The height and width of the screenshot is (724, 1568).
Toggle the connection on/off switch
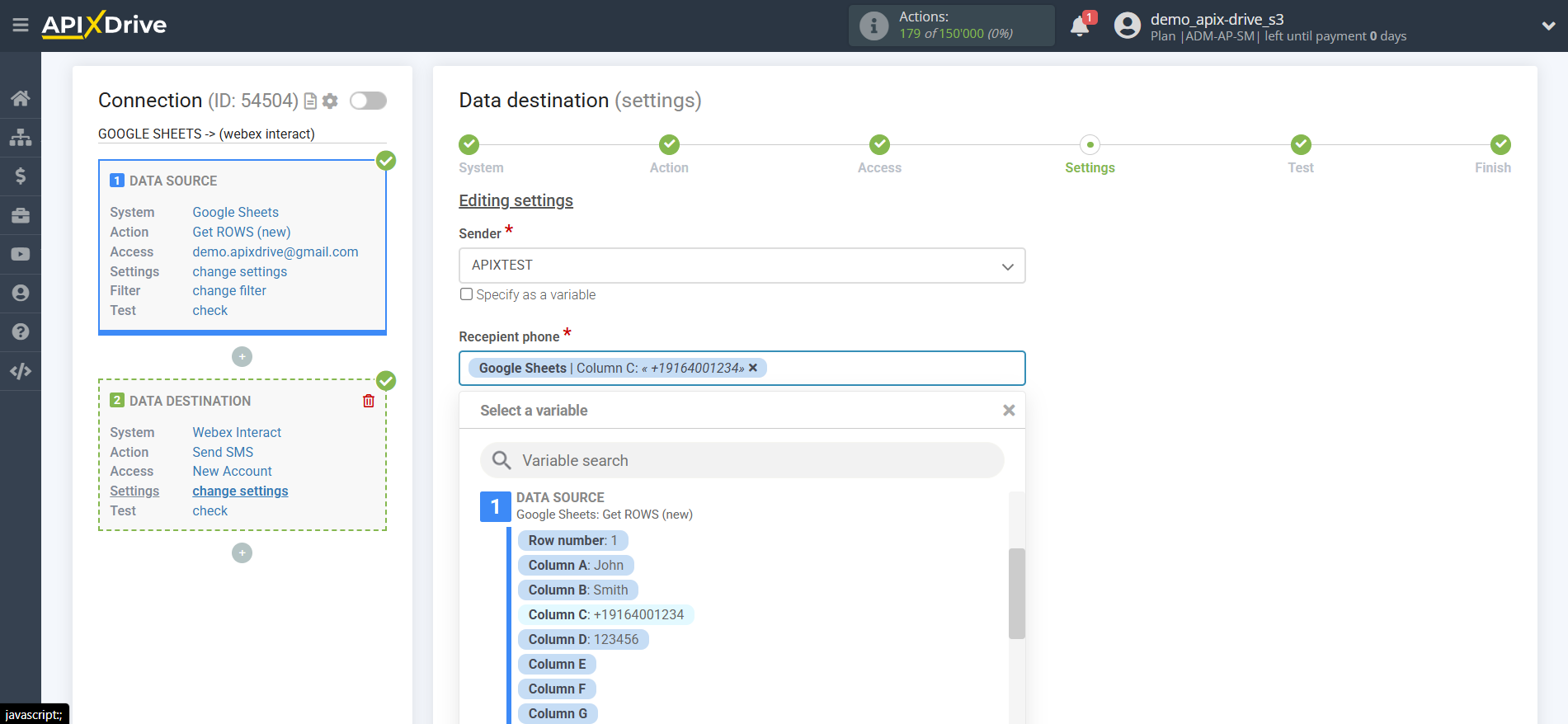pos(368,101)
